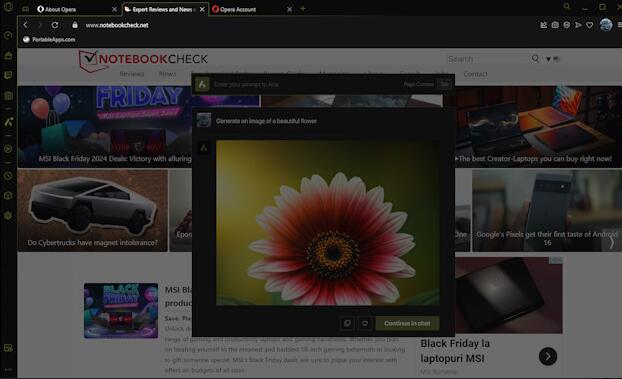Click the generated flower image
622x379 pixels.
327,222
